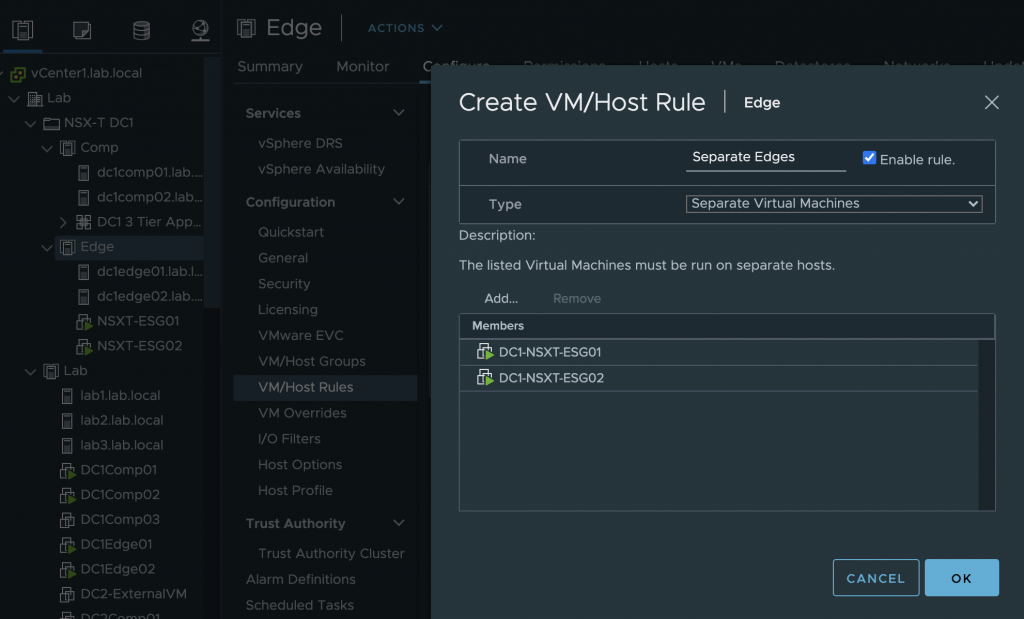Click the Edge cluster icon in the header
The image size is (1024, 619).
pos(246,28)
